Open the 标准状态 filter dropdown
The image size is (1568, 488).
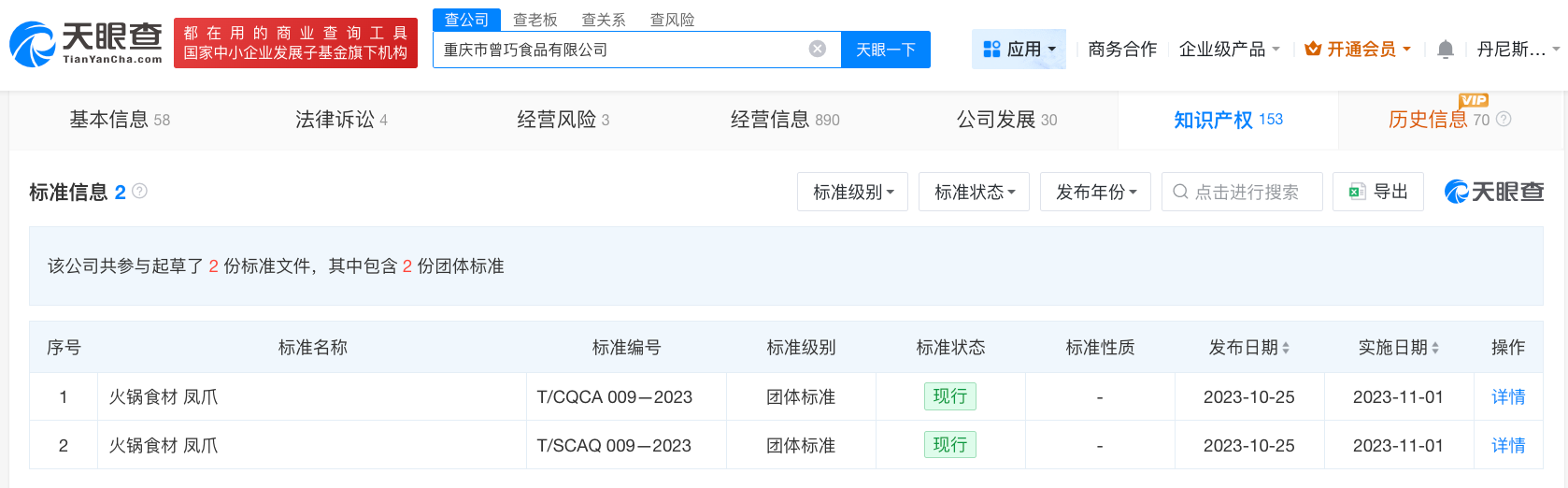click(x=975, y=192)
